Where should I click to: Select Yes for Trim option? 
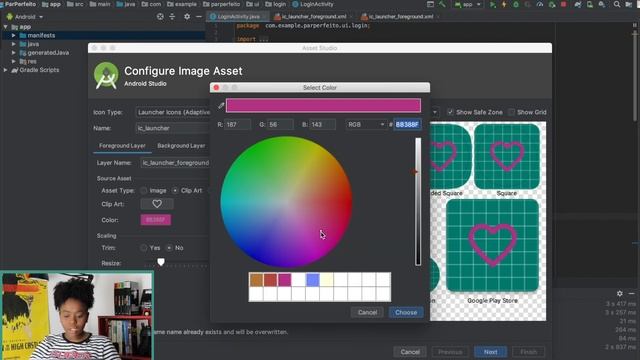(144, 248)
